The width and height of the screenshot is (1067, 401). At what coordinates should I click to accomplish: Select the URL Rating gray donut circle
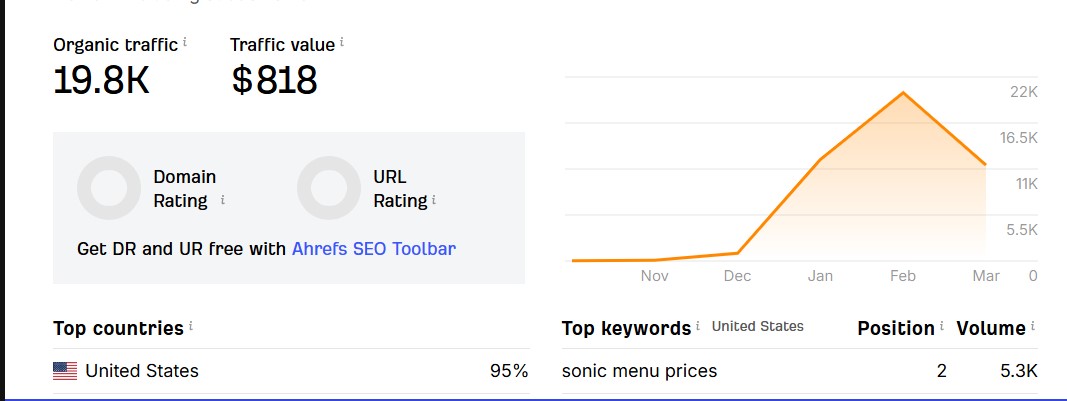pyautogui.click(x=328, y=188)
